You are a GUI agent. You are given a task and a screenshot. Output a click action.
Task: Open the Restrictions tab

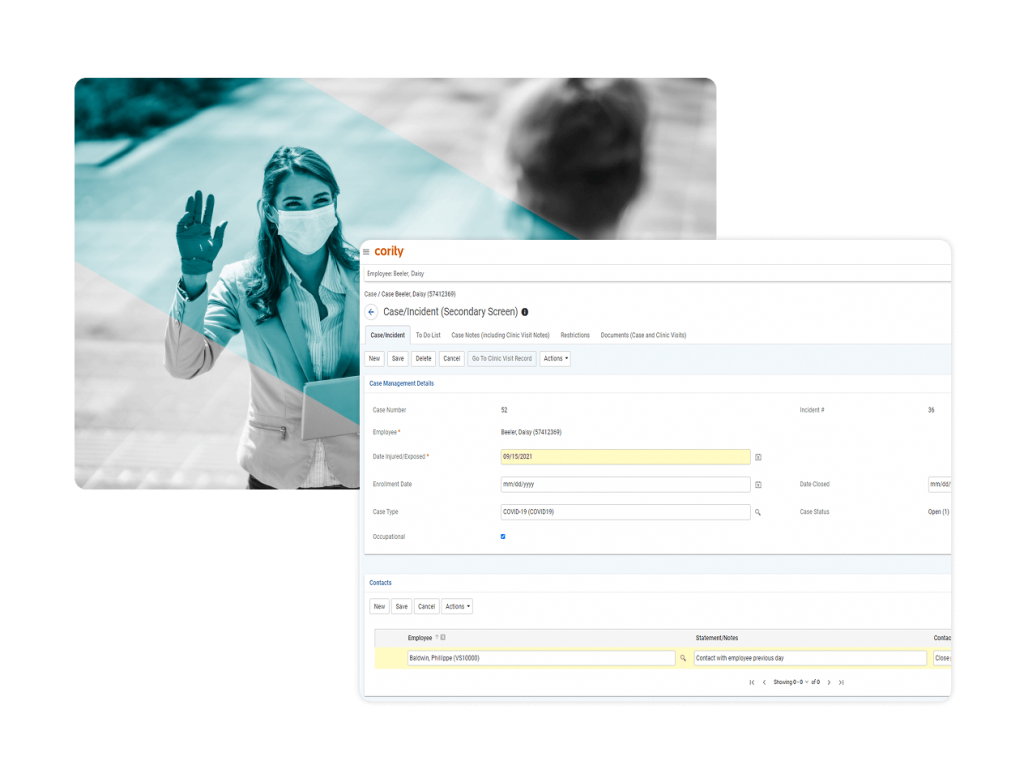[576, 335]
